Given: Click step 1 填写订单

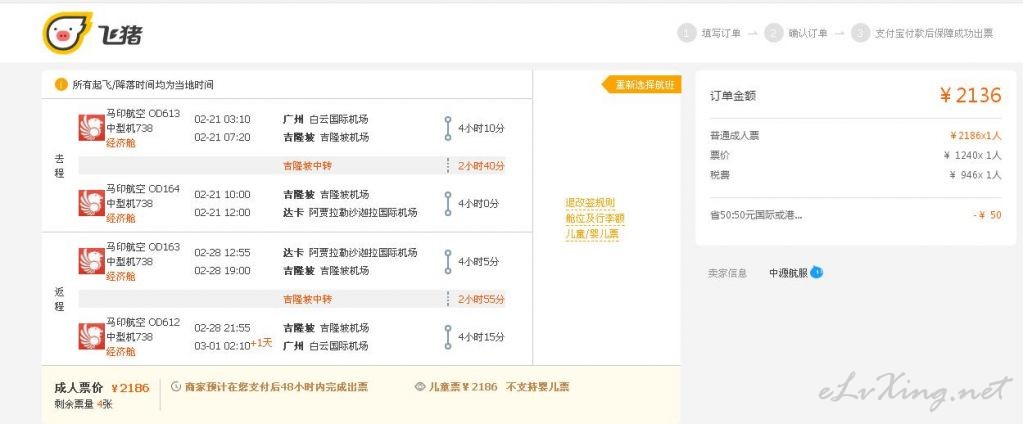Looking at the screenshot, I should click(710, 33).
